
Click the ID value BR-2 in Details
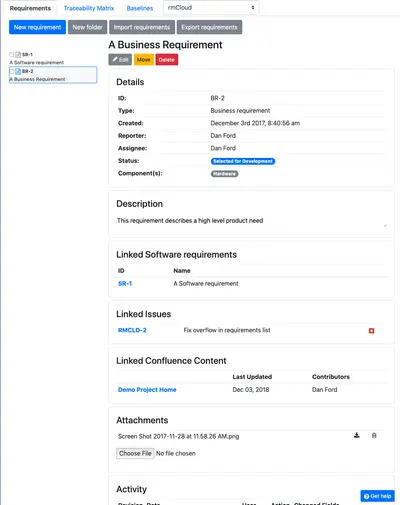217,98
